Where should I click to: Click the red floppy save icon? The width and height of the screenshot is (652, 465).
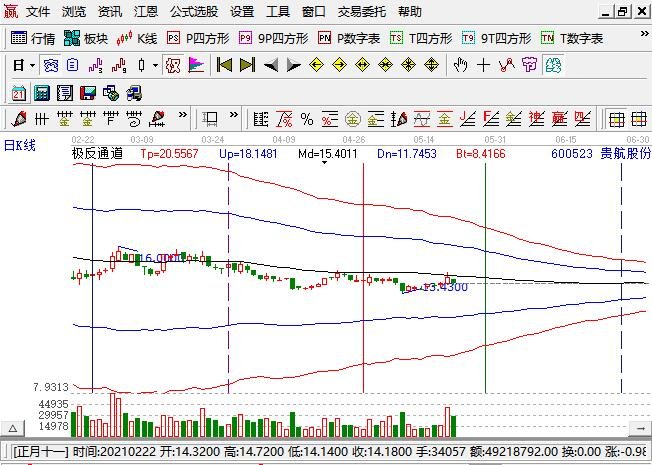pyautogui.click(x=88, y=93)
